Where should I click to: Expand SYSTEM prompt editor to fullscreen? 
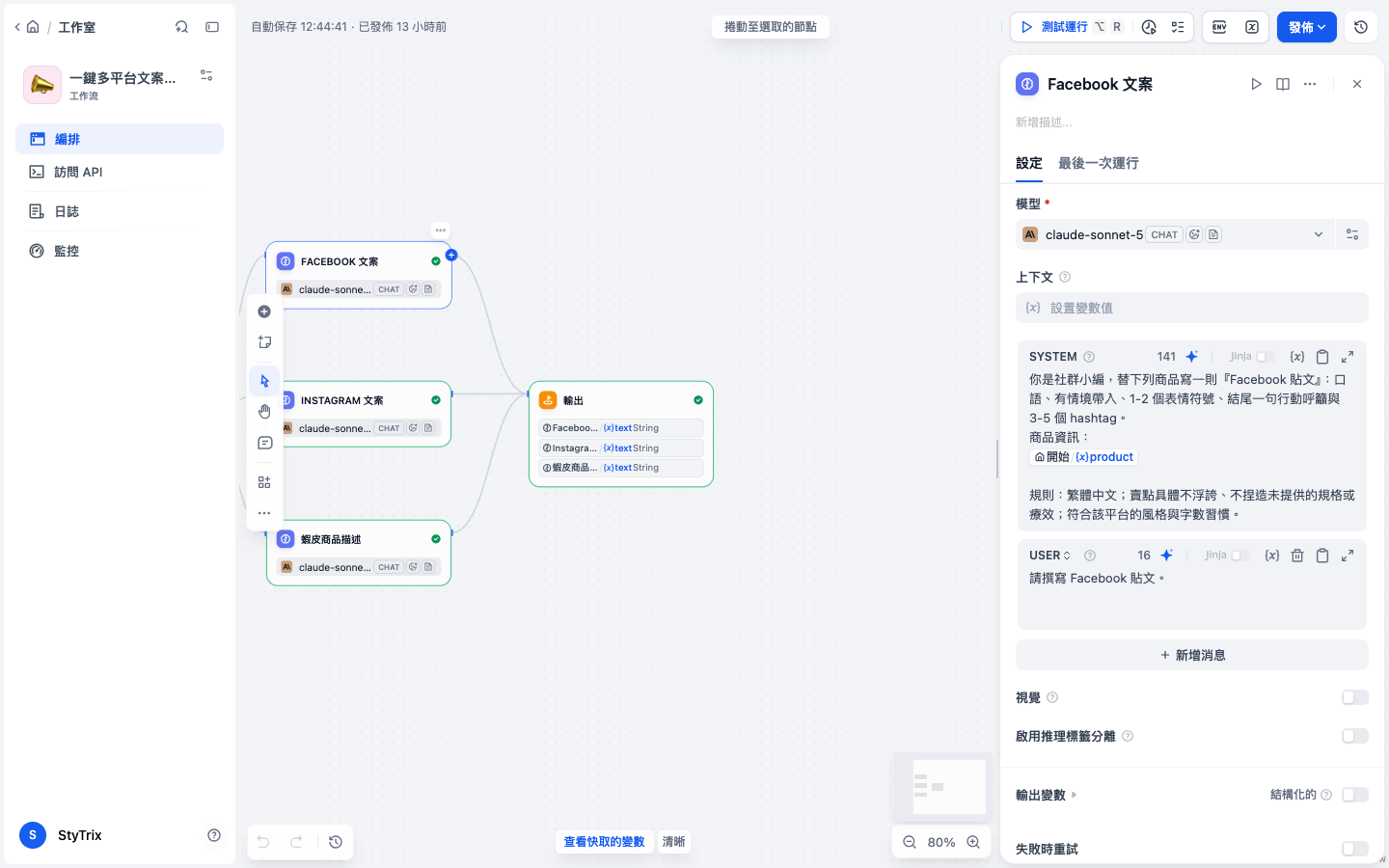pos(1348,356)
